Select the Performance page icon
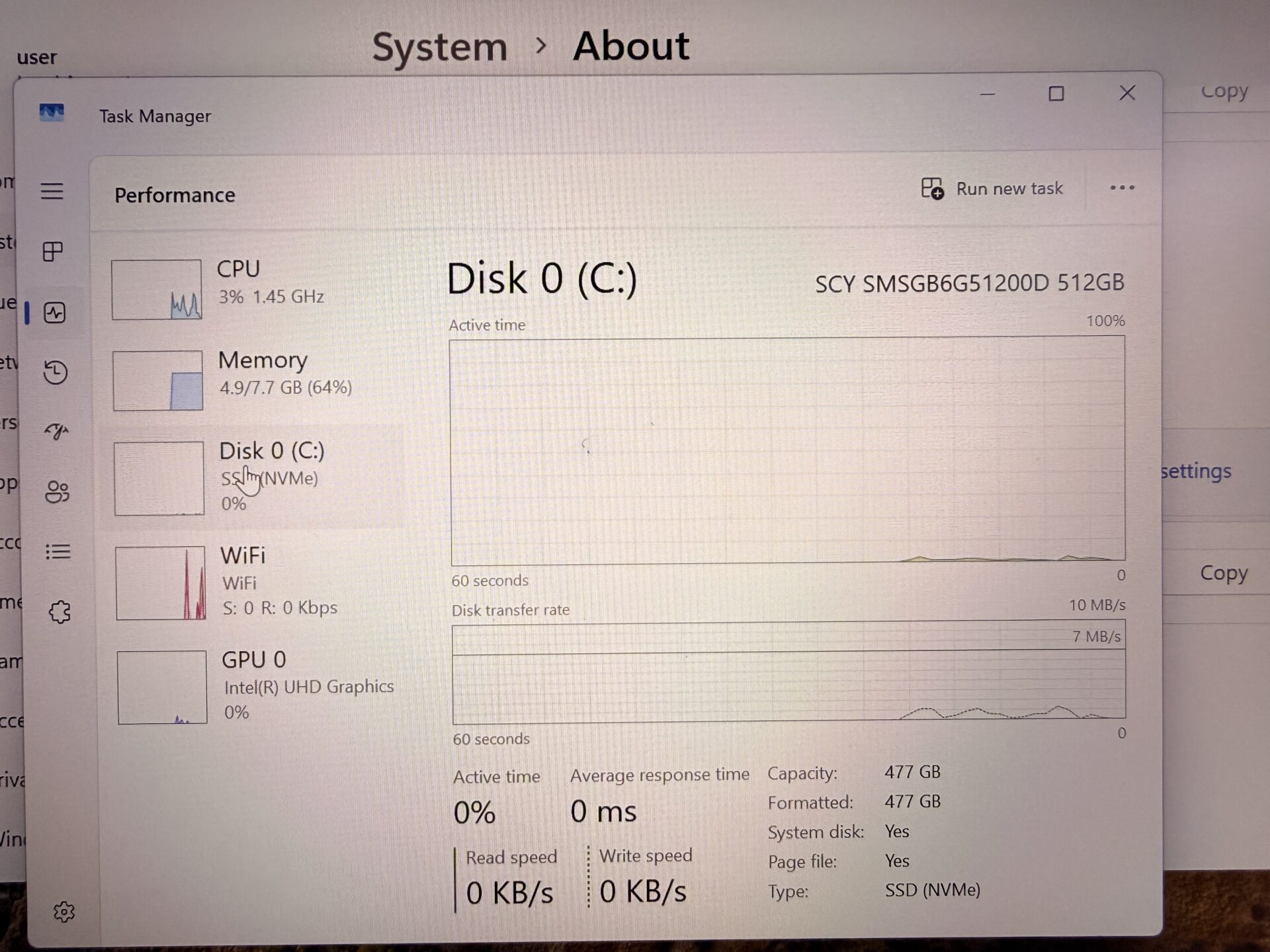This screenshot has height=952, width=1270. click(54, 312)
